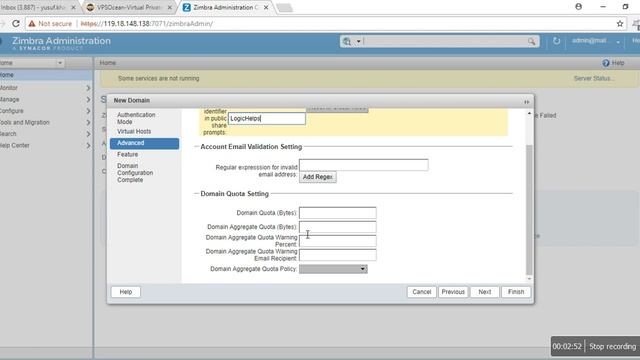
Task: Expand the Search section
Action: [x=88, y=134]
